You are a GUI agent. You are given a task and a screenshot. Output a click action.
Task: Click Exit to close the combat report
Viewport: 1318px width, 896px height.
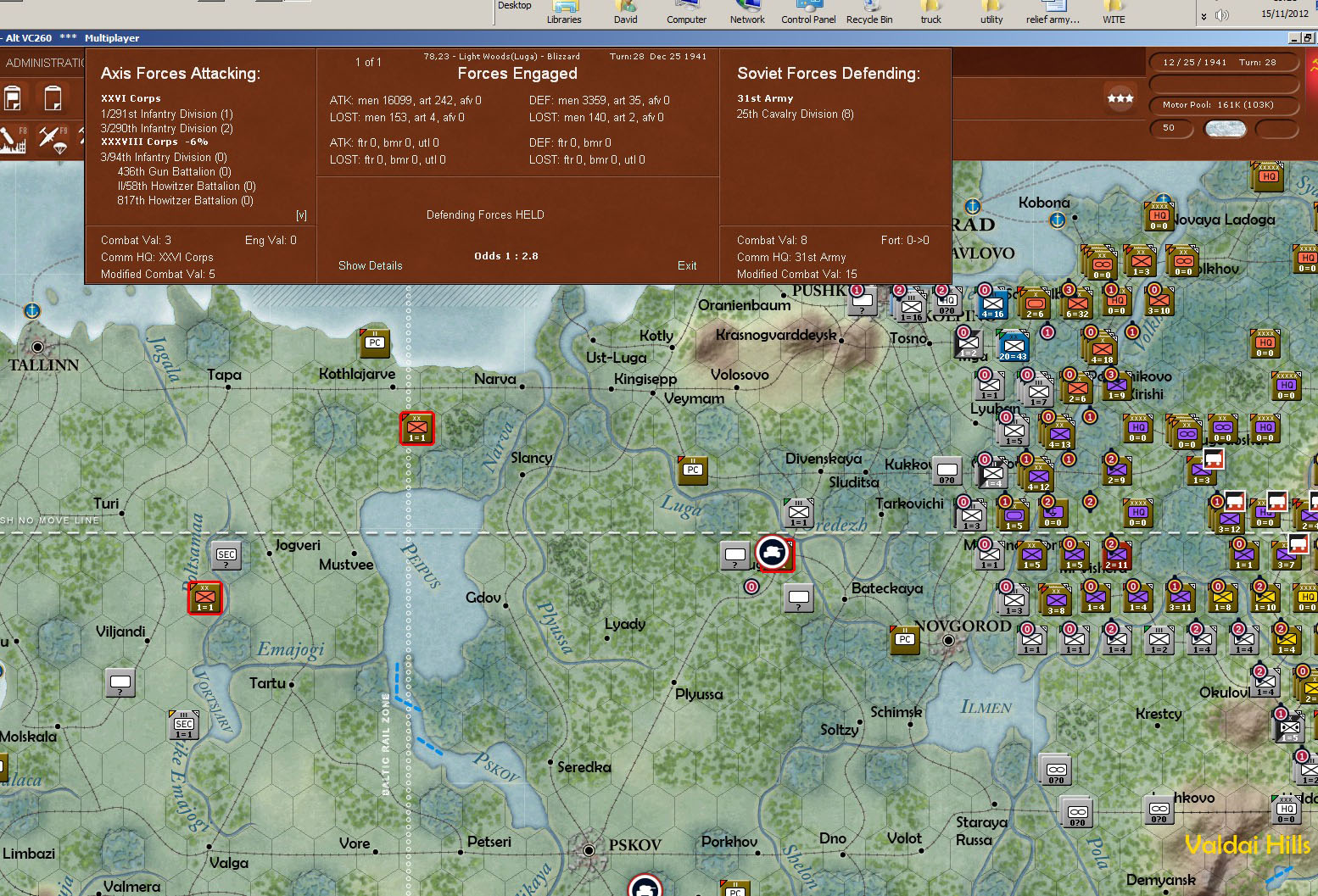[x=687, y=265]
